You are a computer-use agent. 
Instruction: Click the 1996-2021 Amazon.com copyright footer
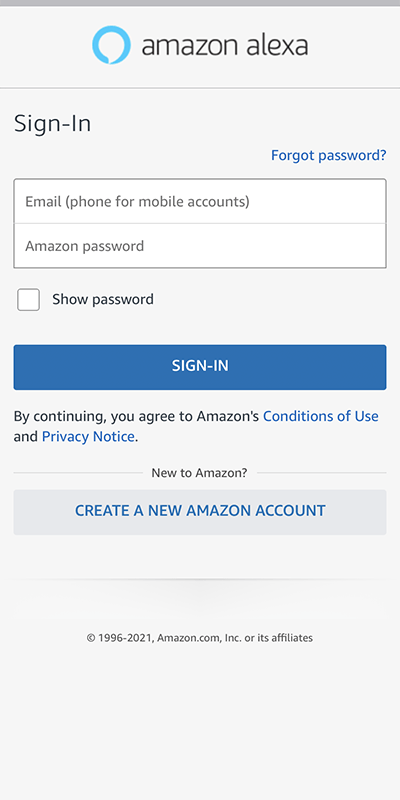[x=199, y=638]
